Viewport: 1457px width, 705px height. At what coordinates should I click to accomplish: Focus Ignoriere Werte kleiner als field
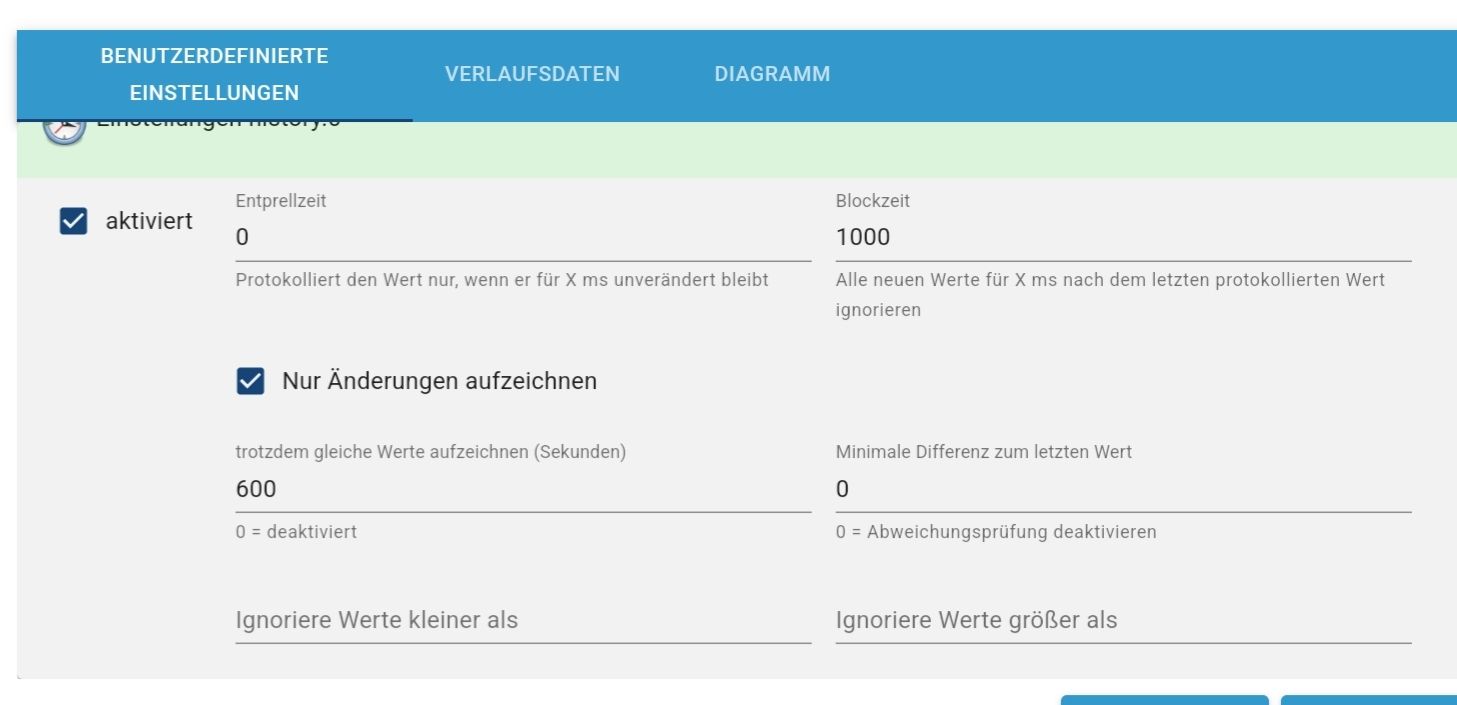click(x=523, y=621)
